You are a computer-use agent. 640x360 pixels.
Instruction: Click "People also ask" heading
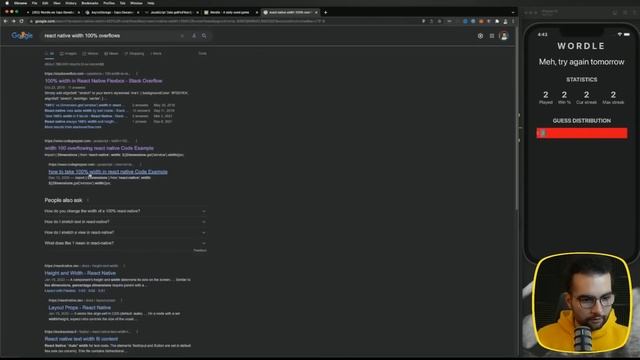click(x=63, y=200)
